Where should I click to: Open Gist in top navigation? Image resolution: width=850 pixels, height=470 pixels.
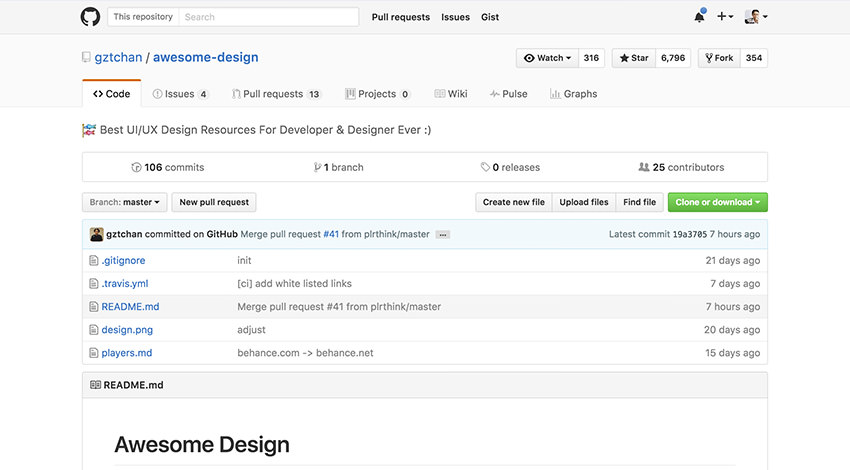[490, 17]
